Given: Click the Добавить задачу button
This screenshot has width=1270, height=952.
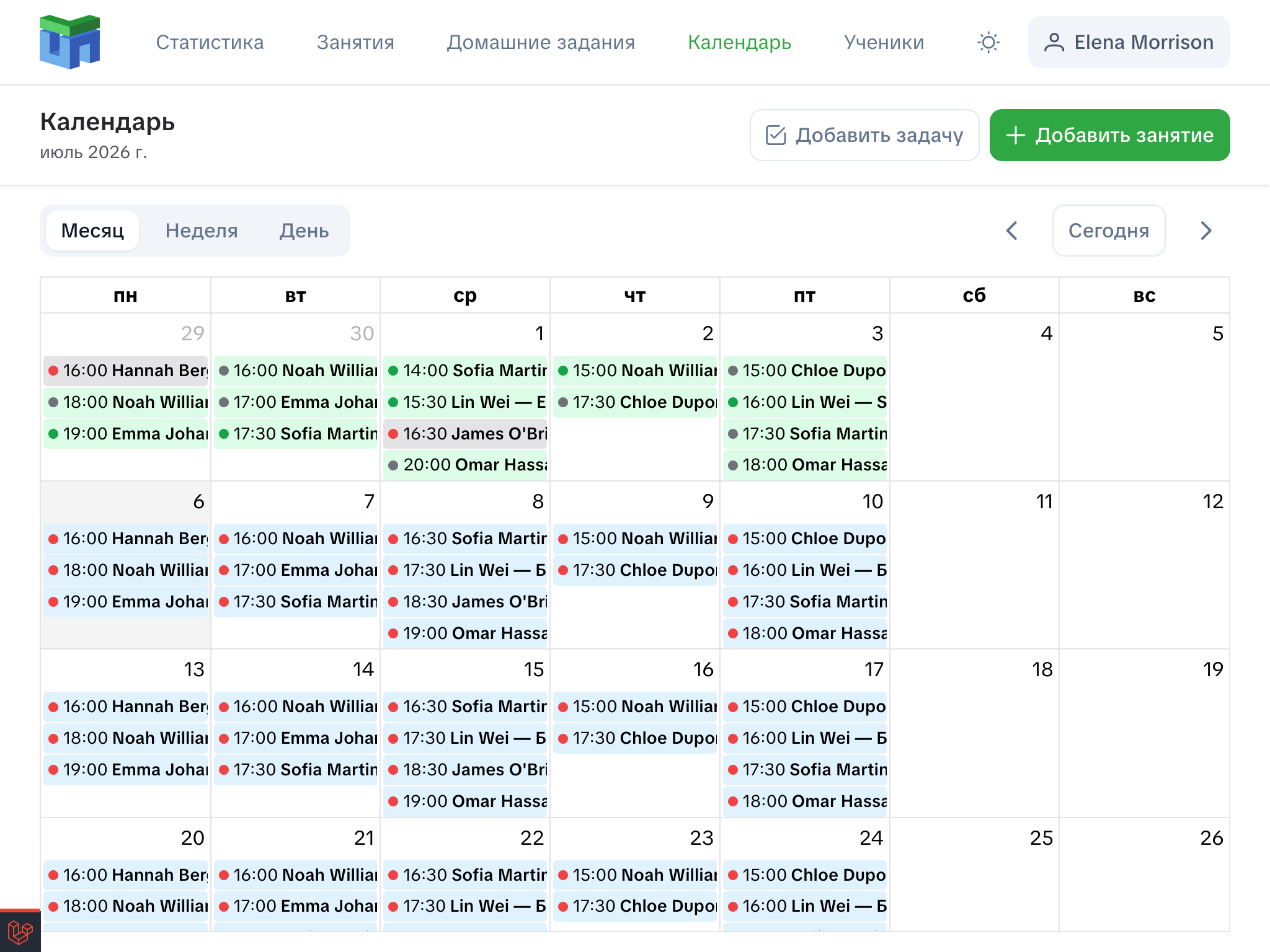Looking at the screenshot, I should click(864, 135).
